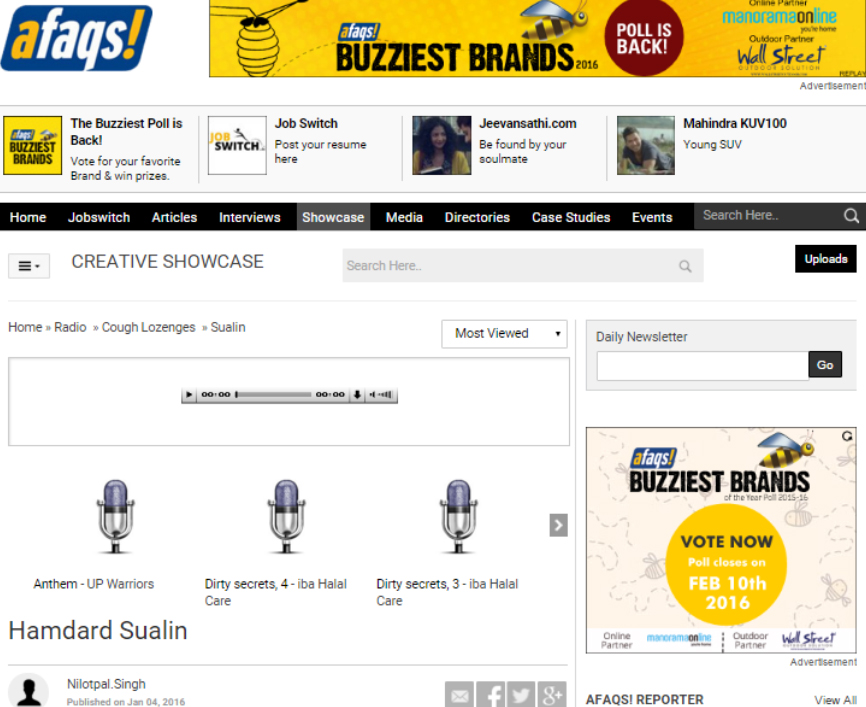866x707 pixels.
Task: Seek within the audio progress bar
Action: point(273,394)
